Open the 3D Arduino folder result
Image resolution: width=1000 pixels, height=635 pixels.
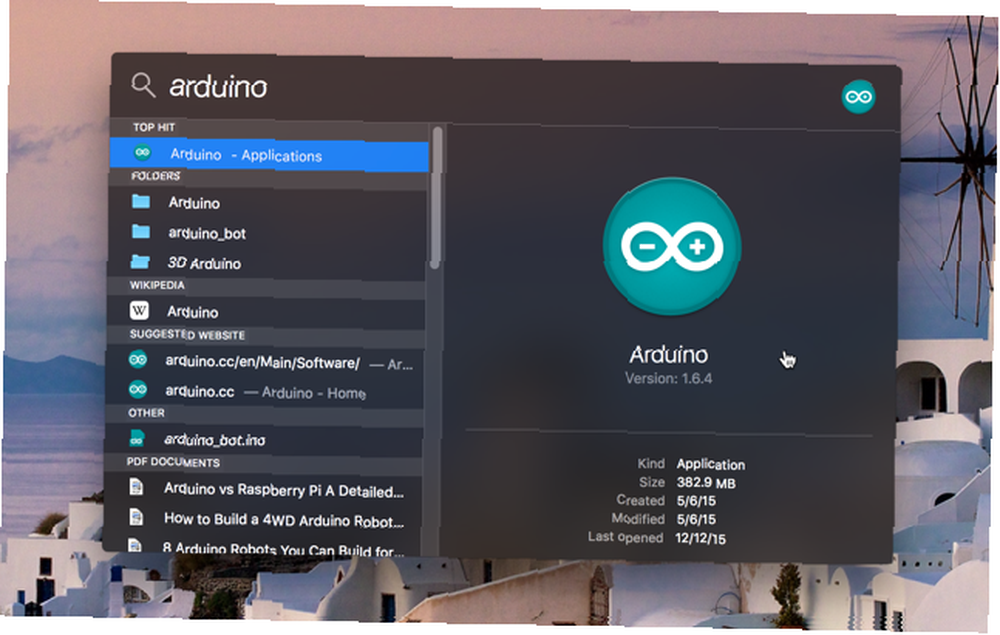267,263
